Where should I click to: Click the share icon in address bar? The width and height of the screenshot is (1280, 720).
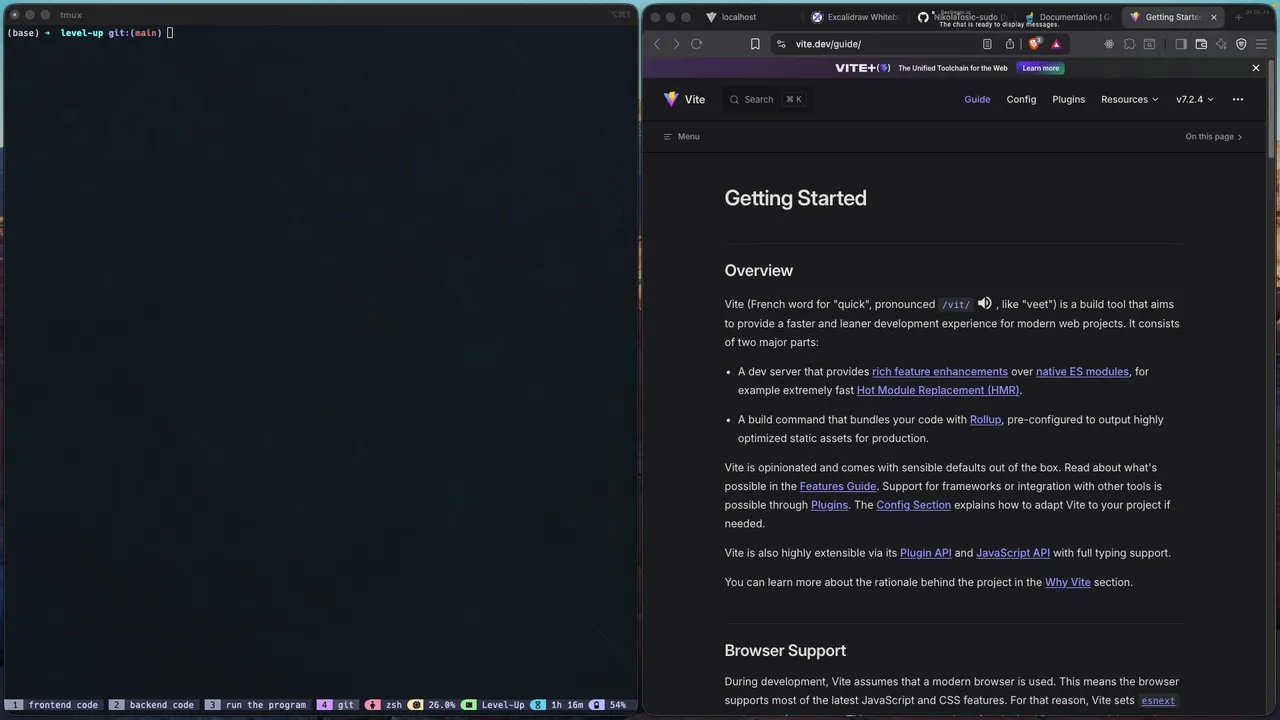pyautogui.click(x=1010, y=44)
